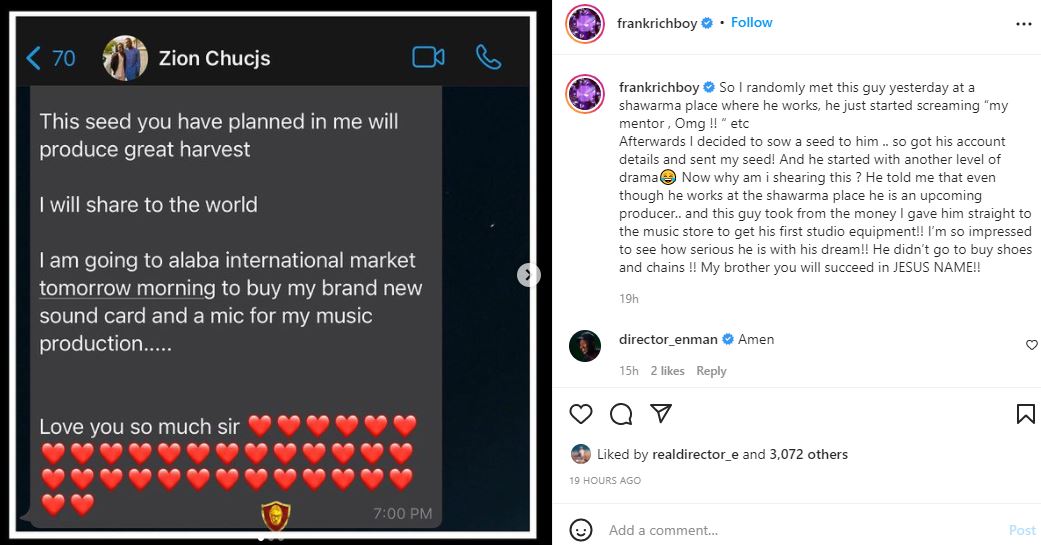Click the back chevron showing 70
The width and height of the screenshot is (1041, 545).
point(50,58)
